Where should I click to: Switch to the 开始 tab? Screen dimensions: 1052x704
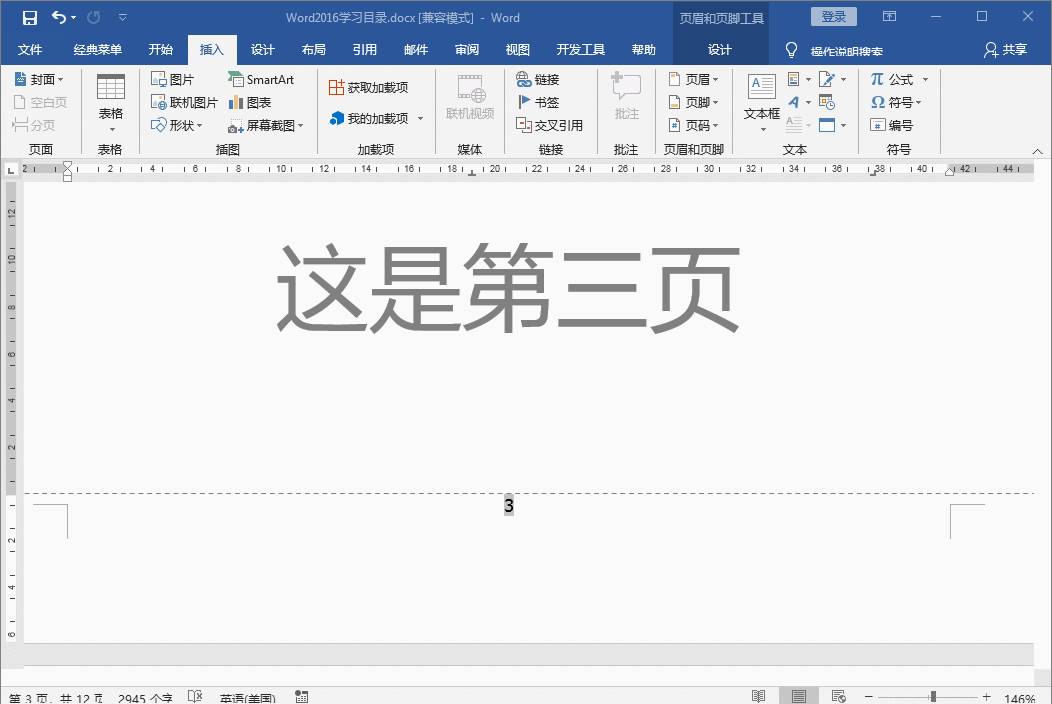point(160,50)
